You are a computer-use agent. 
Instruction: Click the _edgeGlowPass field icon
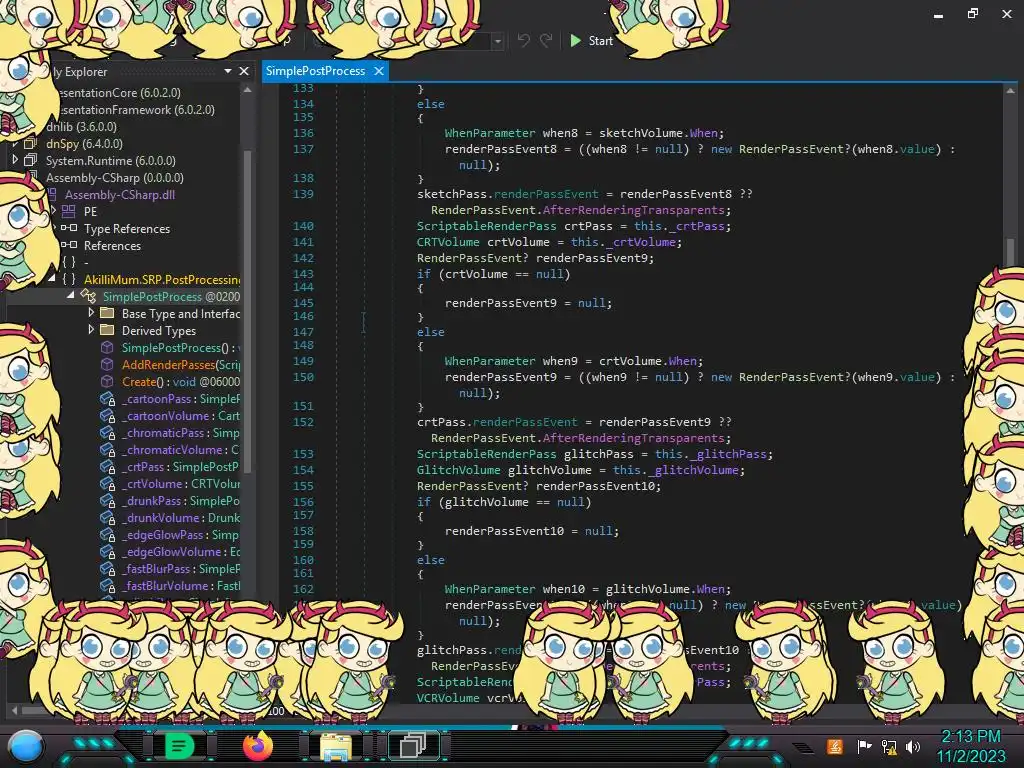pyautogui.click(x=107, y=534)
